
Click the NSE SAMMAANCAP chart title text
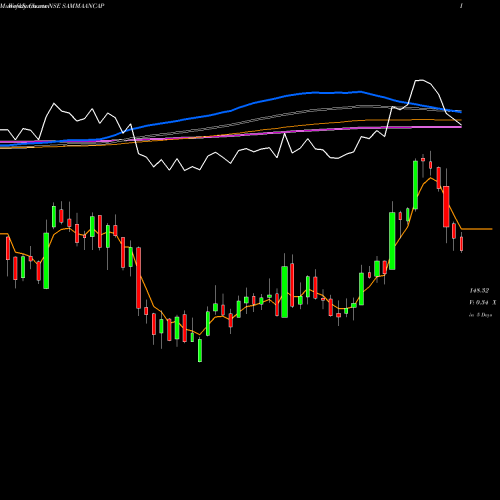(x=76, y=6)
